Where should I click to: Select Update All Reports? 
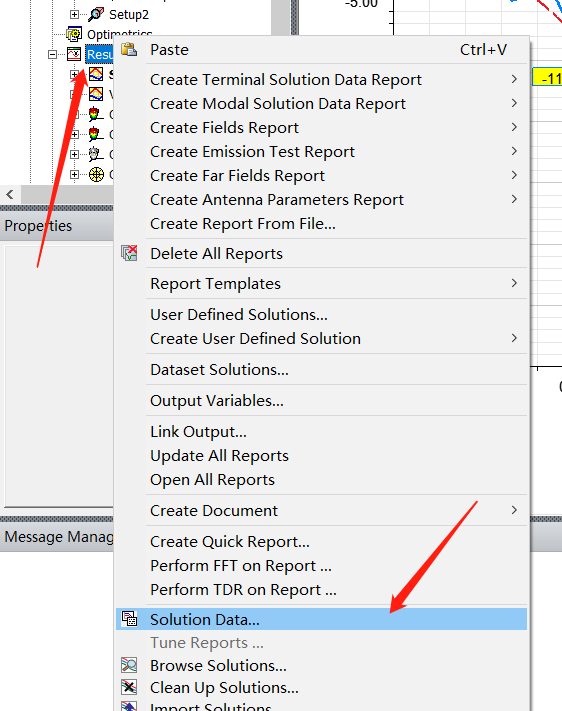point(322,456)
